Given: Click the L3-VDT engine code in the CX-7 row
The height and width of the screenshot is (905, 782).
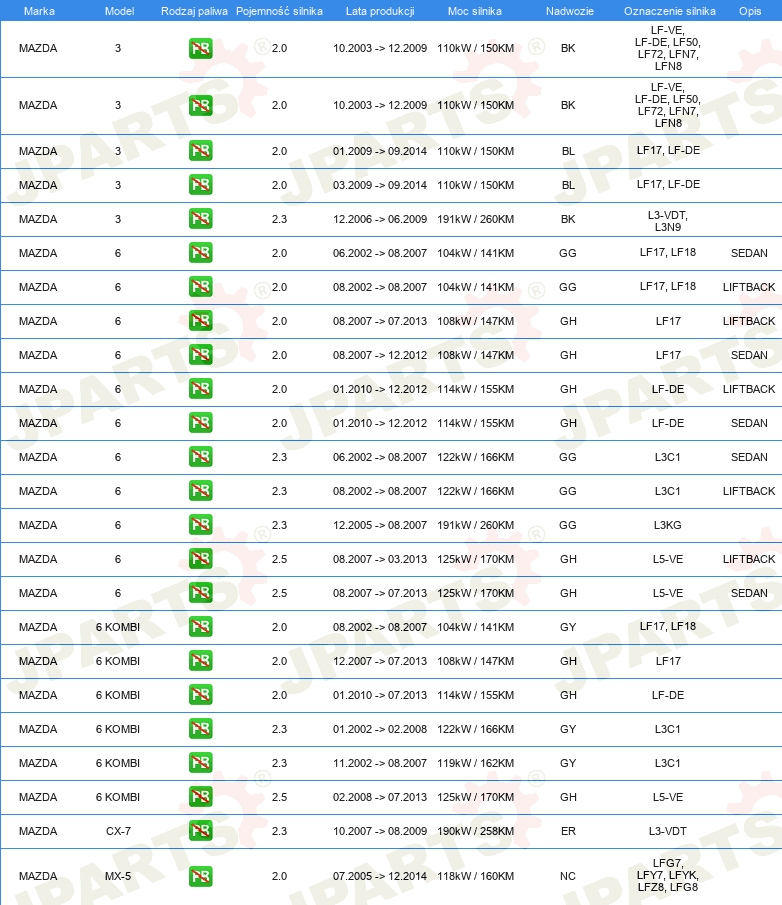Looking at the screenshot, I should 668,831.
